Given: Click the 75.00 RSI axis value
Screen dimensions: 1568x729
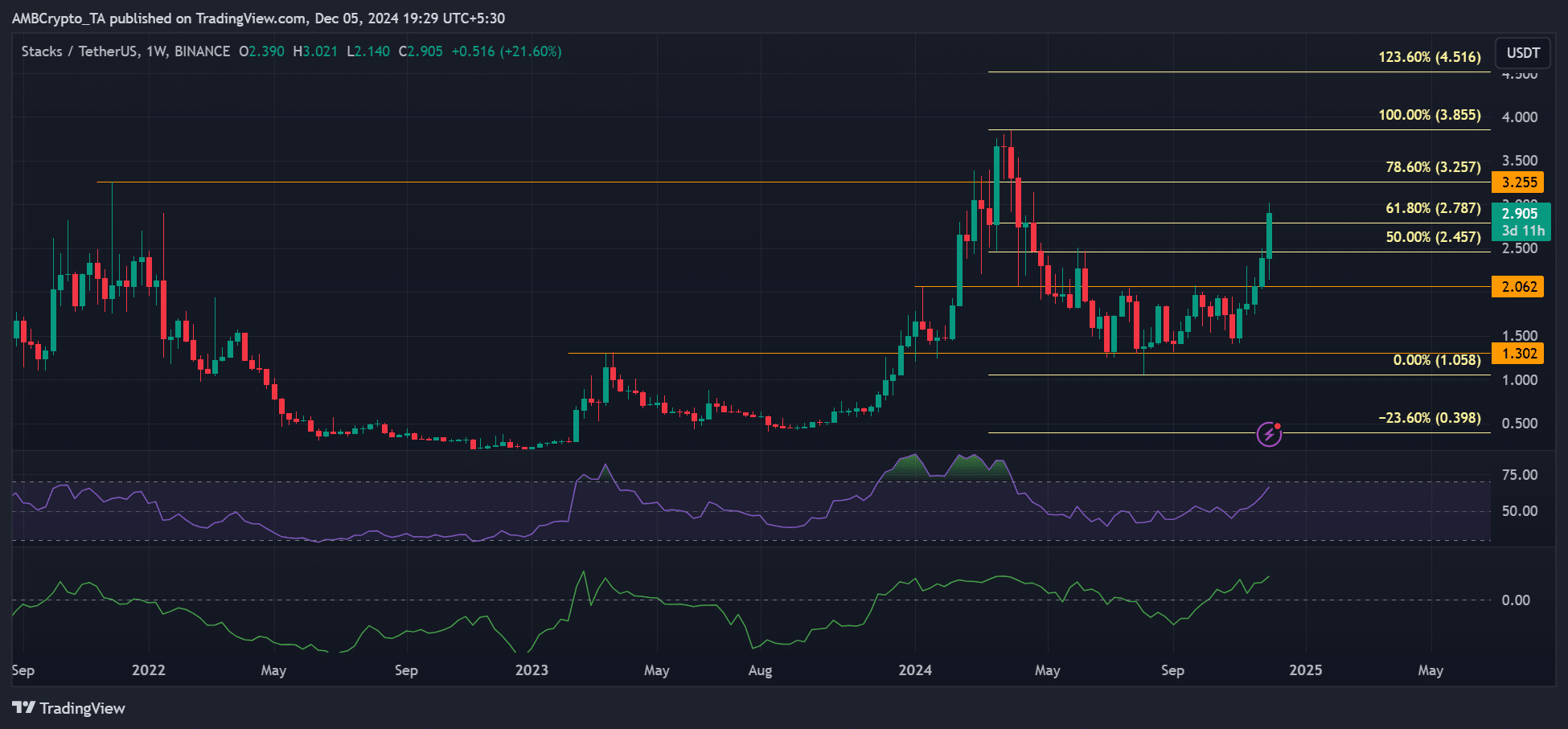Looking at the screenshot, I should (x=1520, y=475).
